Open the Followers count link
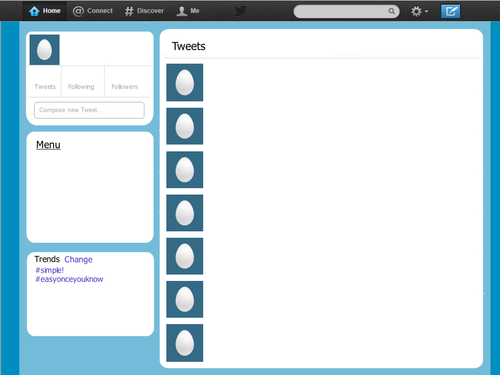500x375 pixels. coord(125,87)
